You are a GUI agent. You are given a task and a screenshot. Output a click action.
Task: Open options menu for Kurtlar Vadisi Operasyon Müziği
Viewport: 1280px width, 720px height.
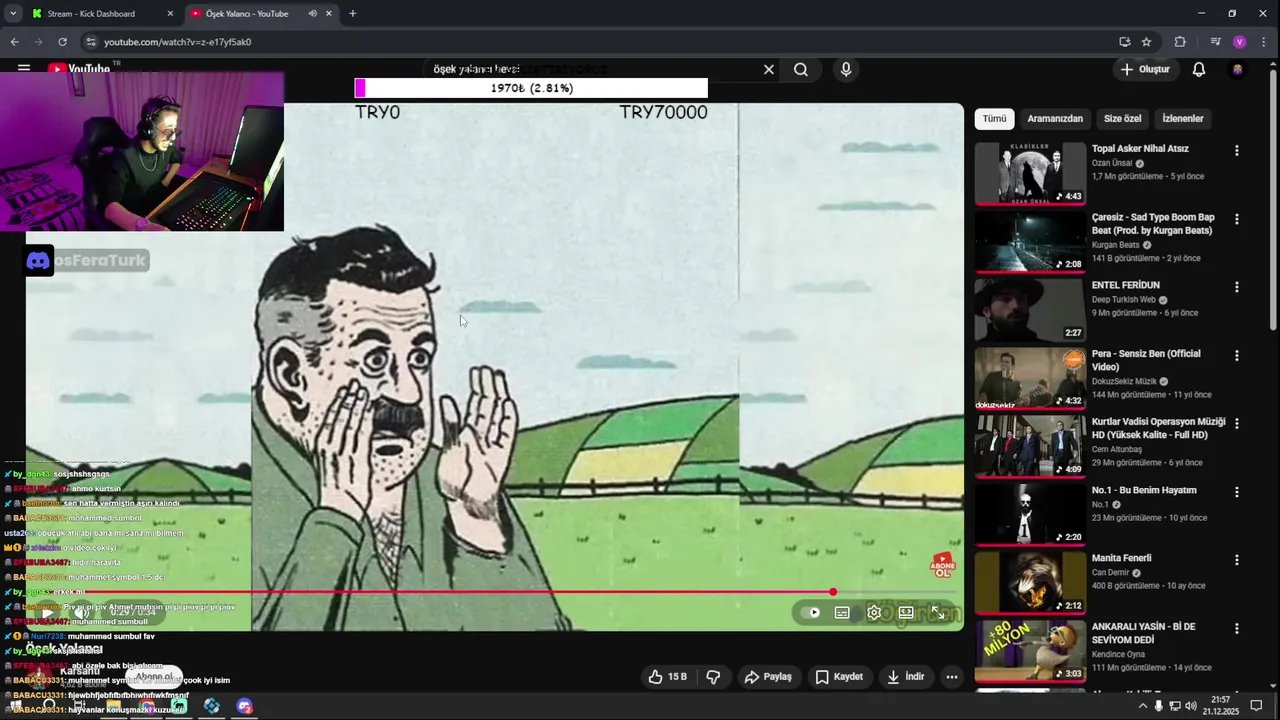(x=1237, y=423)
